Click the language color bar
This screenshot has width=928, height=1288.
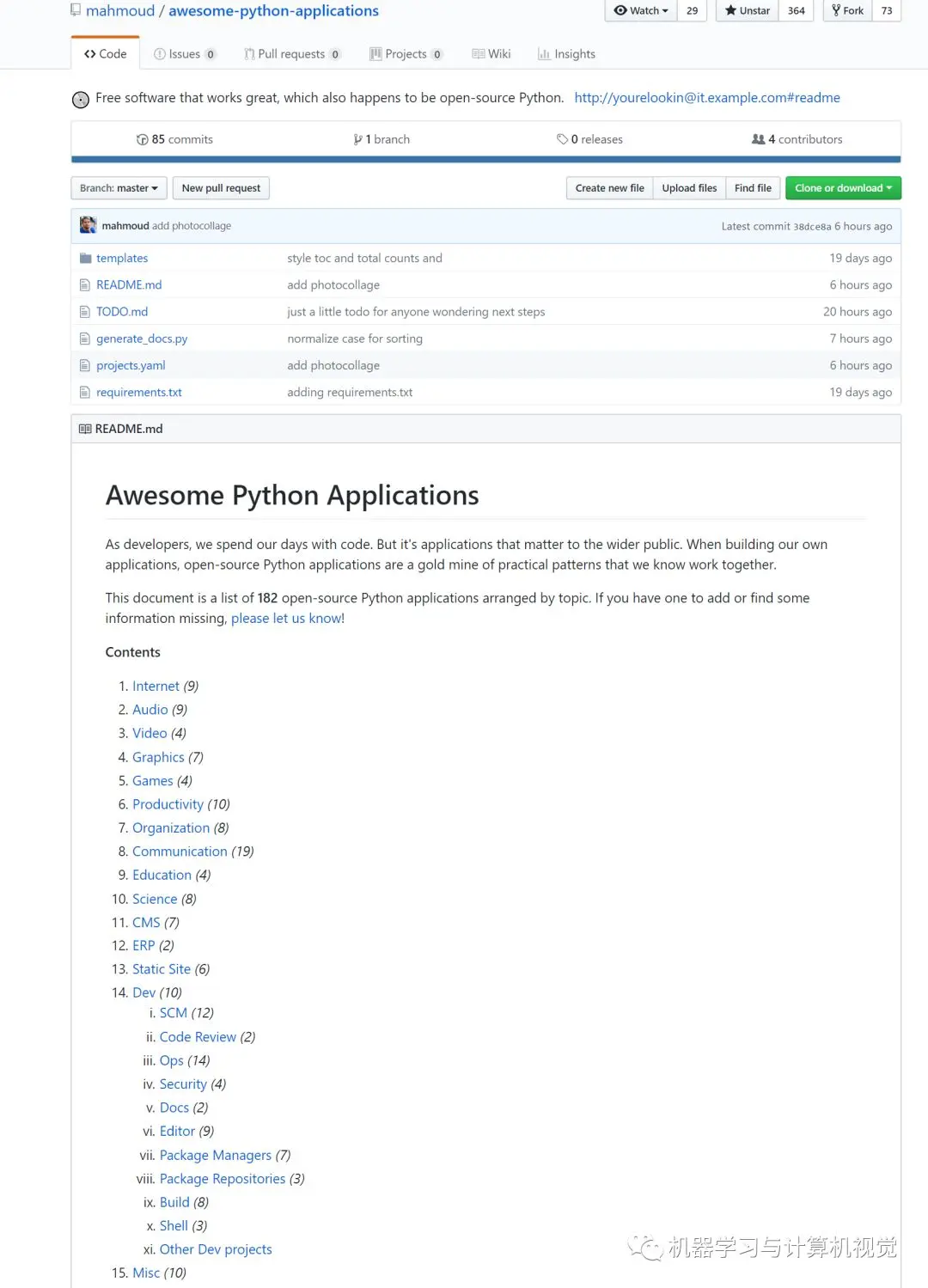(485, 159)
